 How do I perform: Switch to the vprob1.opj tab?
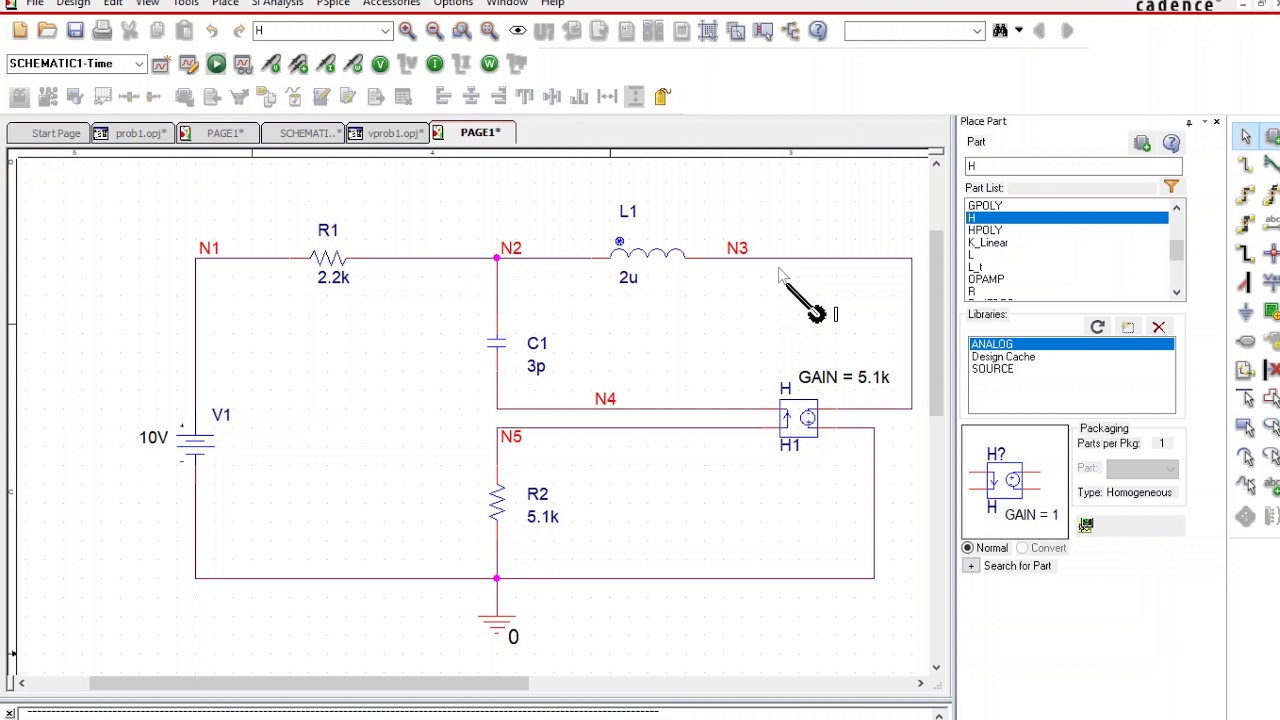[386, 133]
